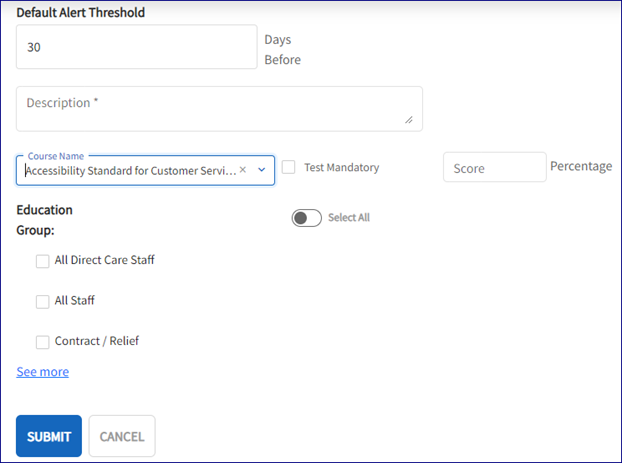Click the 'Education Group:' heading
Screen dimensions: 622x463
(x=45, y=220)
